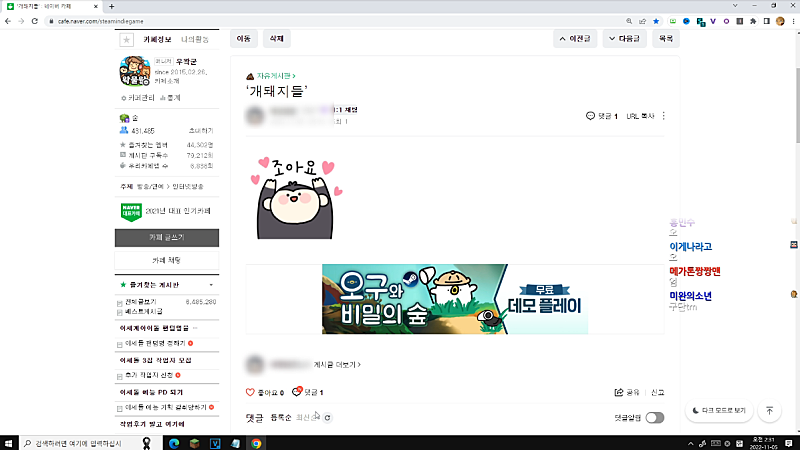Return to list with 목록 button
The height and width of the screenshot is (450, 800).
click(x=666, y=38)
